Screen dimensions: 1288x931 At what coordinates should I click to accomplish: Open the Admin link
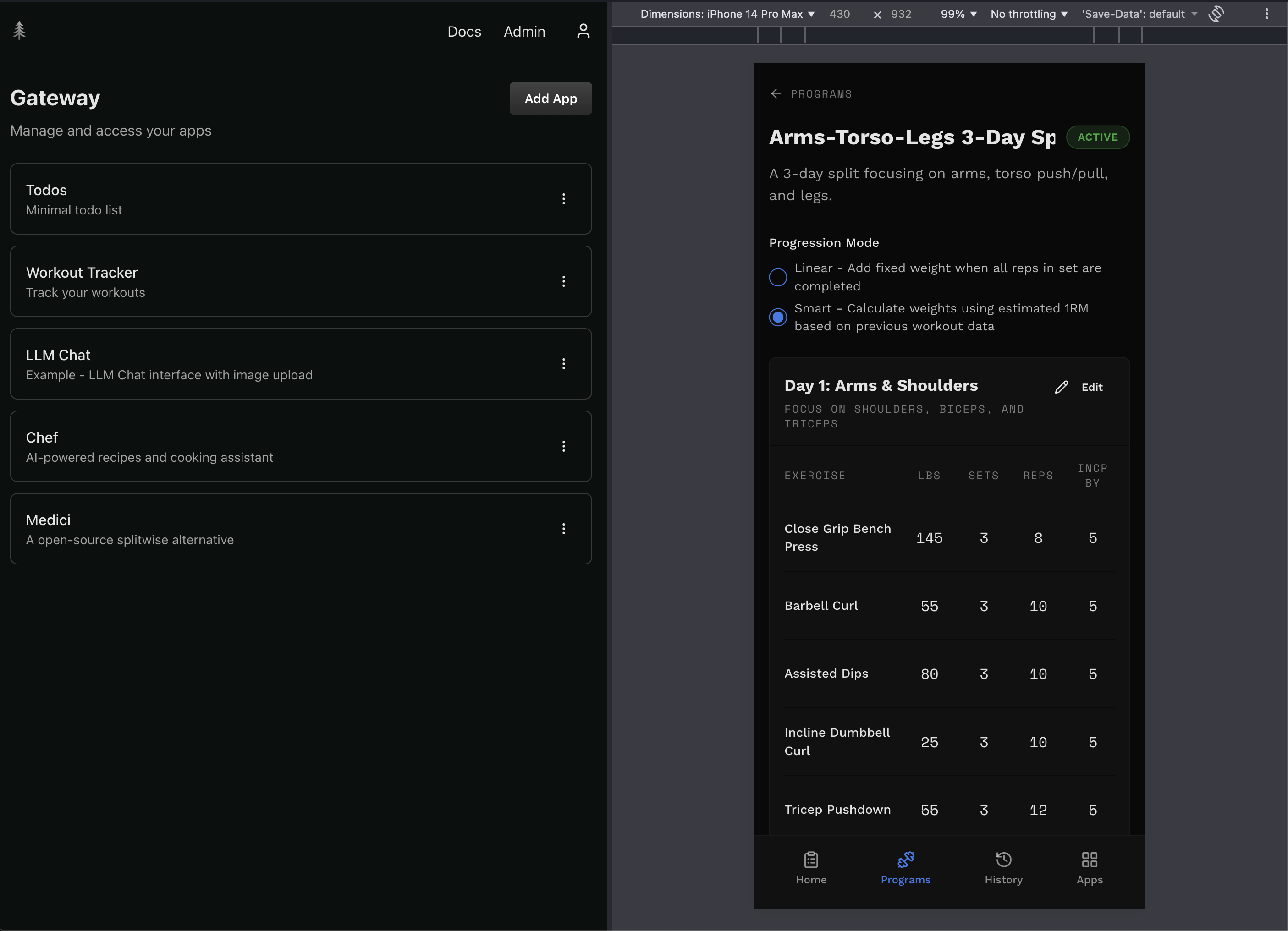pyautogui.click(x=524, y=32)
